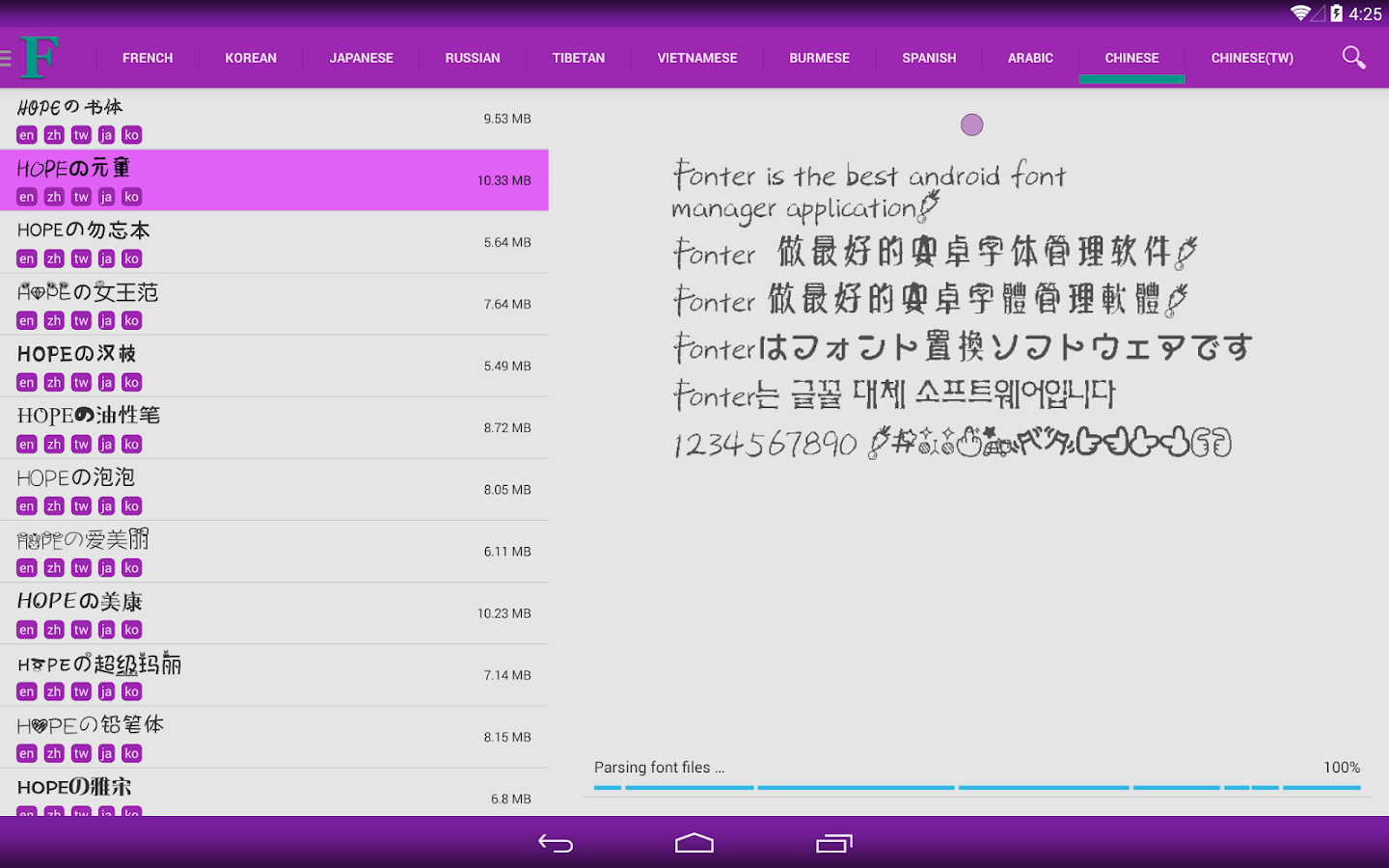
Task: Tap the Wi-Fi status icon
Action: pos(1301,14)
